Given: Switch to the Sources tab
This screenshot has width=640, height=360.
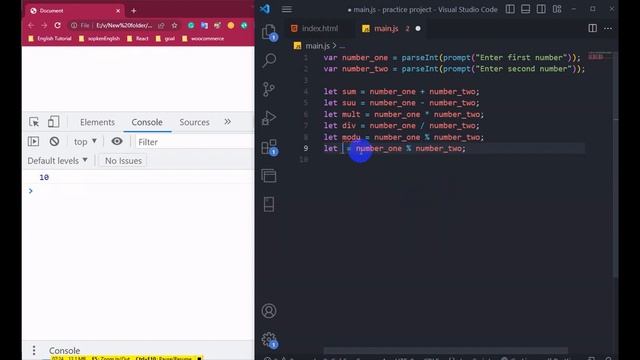Looking at the screenshot, I should pos(194,122).
